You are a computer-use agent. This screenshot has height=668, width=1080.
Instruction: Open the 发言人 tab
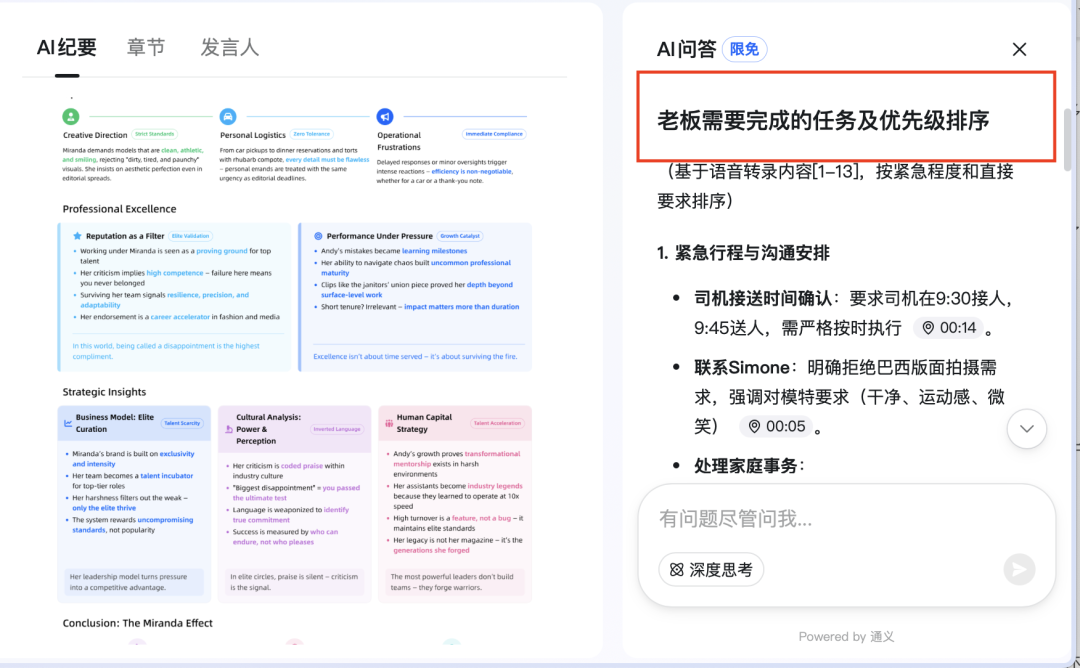[x=229, y=47]
